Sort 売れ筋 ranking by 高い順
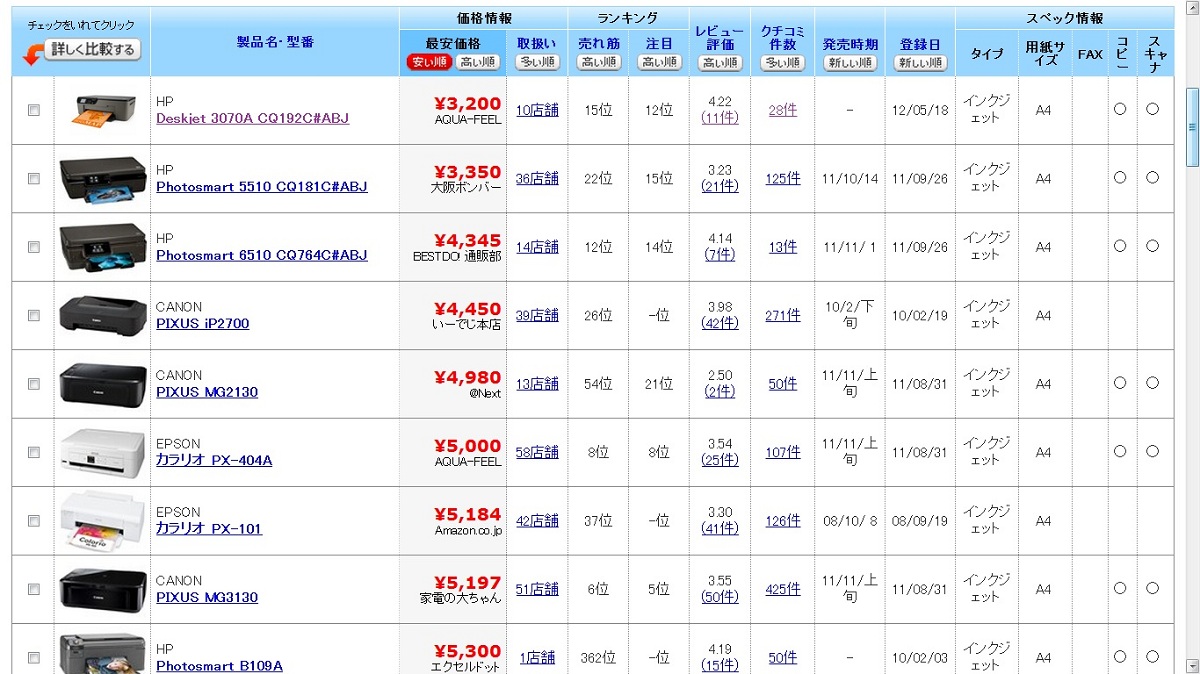The height and width of the screenshot is (674, 1200). coord(598,62)
